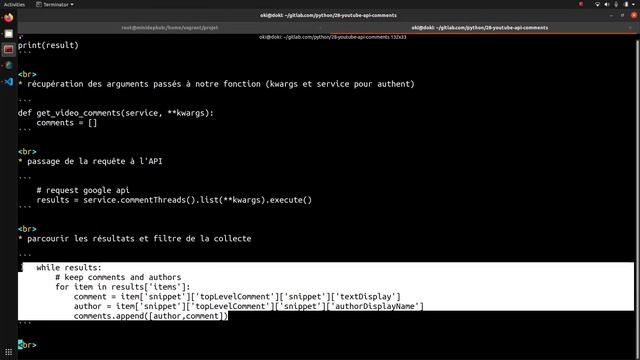Minimize the Terminator window
Viewport: 640px width, 360px height.
611,16
